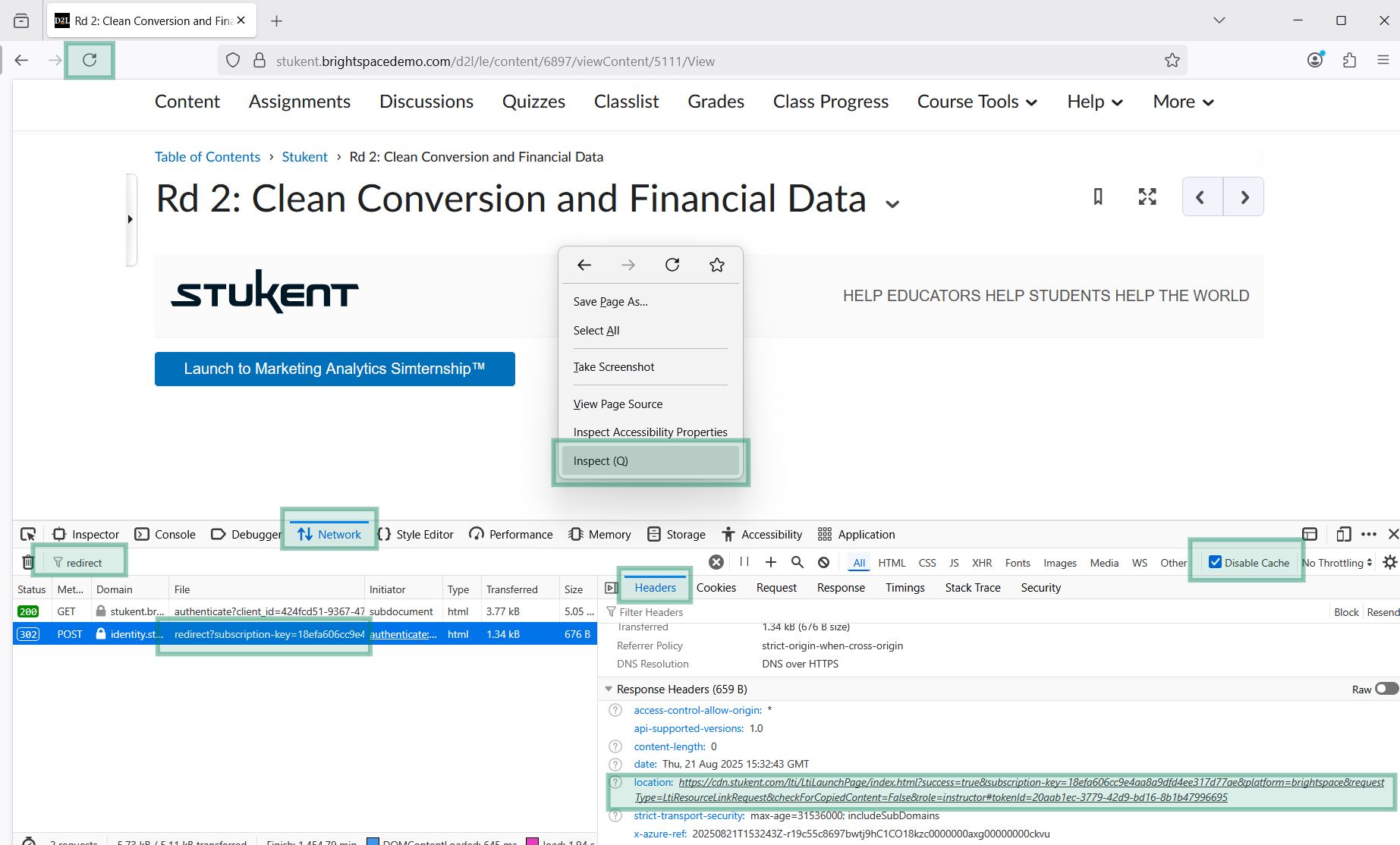Go to previous content topic arrow
Image resolution: width=1400 pixels, height=845 pixels.
1202,197
